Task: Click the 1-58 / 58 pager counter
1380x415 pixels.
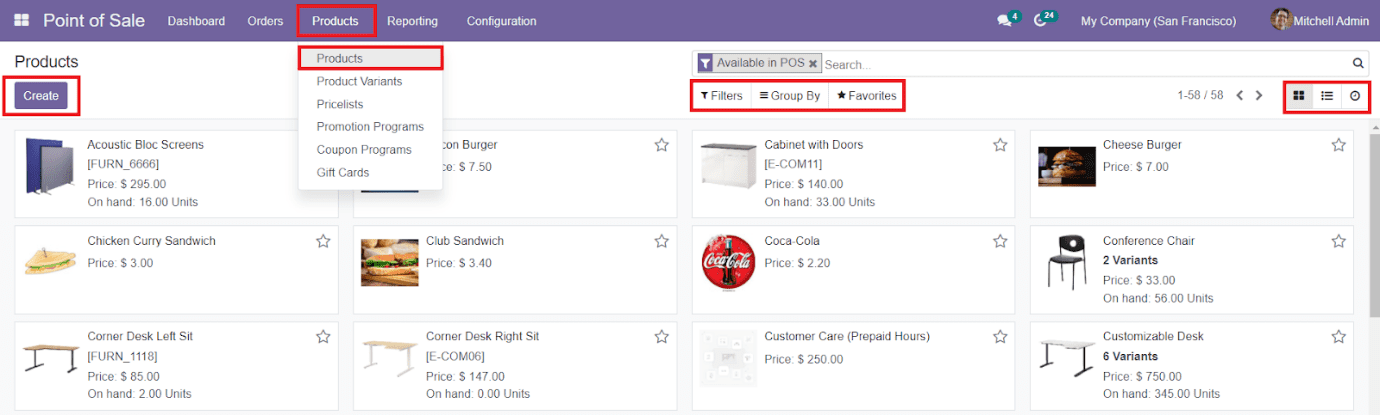Action: click(1200, 96)
